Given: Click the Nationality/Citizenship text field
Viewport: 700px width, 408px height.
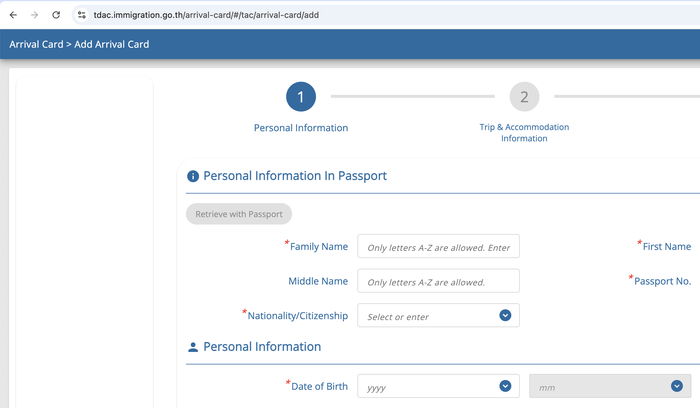Looking at the screenshot, I should [427, 316].
